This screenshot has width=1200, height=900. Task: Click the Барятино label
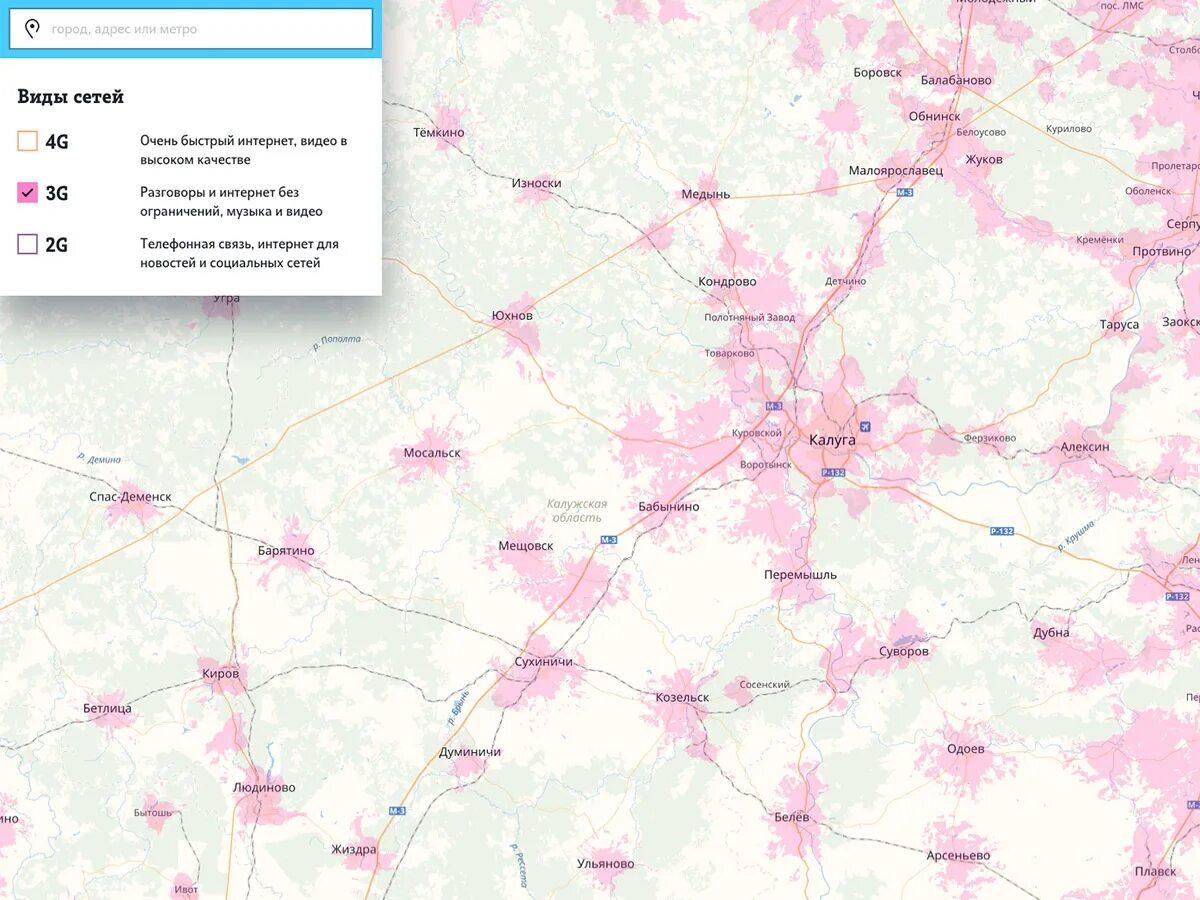286,551
